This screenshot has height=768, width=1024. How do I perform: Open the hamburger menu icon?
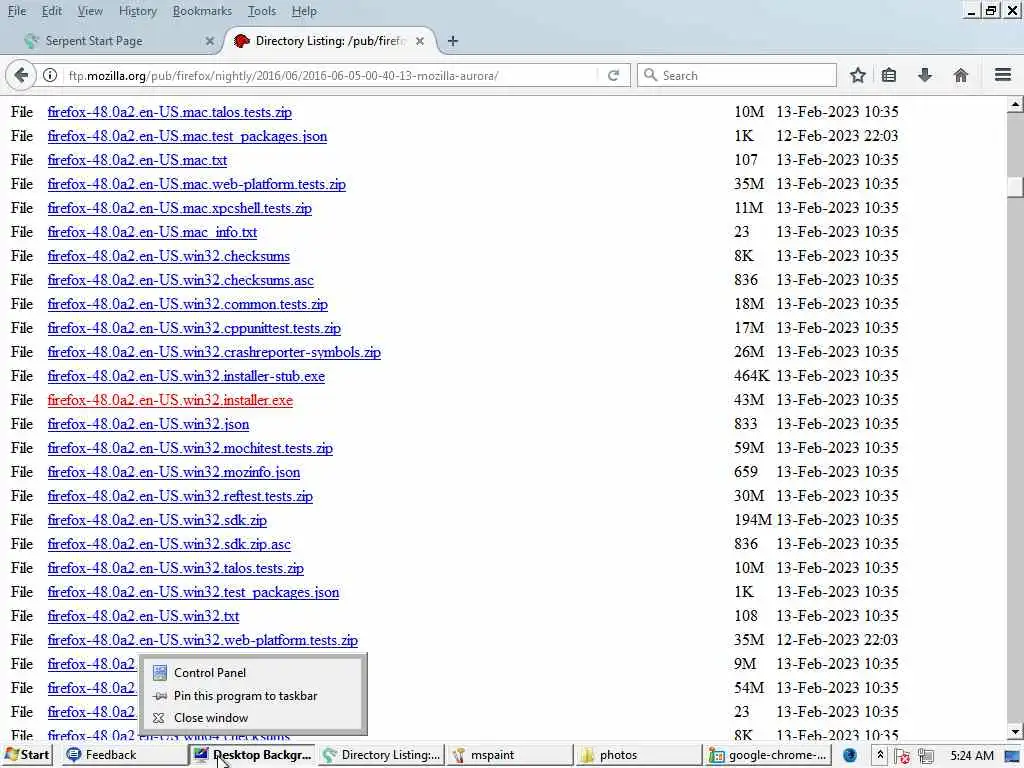pos(1003,75)
